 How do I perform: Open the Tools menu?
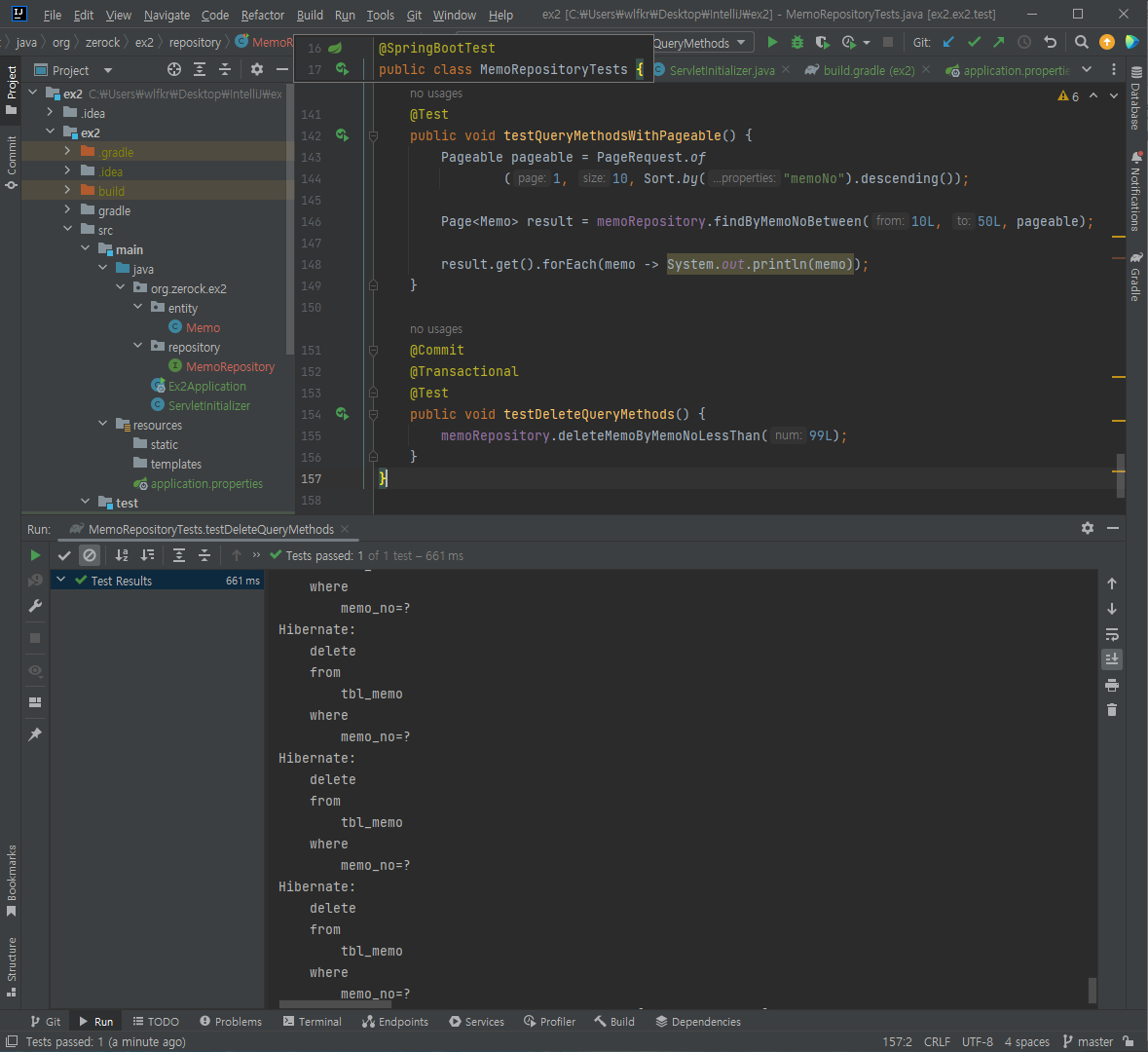(x=380, y=15)
